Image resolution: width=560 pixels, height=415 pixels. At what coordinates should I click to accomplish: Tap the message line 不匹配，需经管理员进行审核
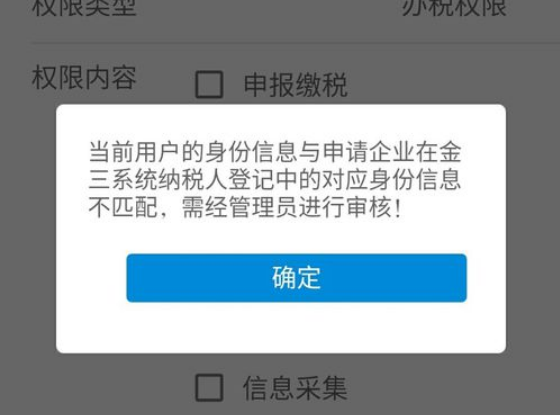(245, 207)
